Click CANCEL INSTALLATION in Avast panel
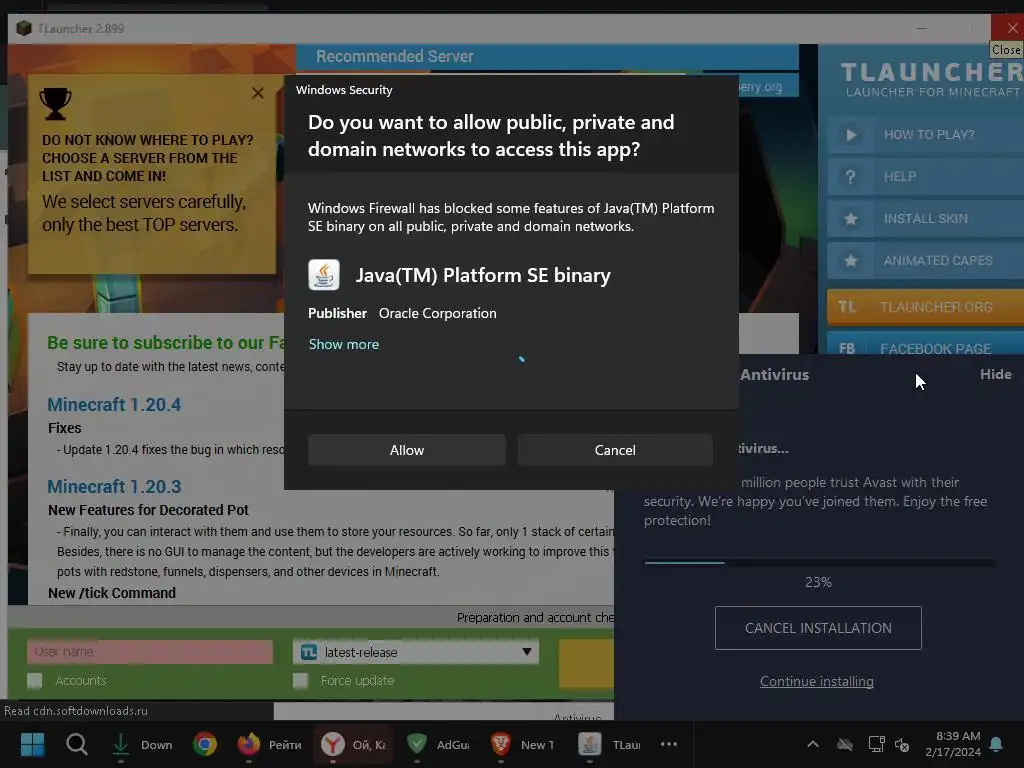This screenshot has height=768, width=1024. point(818,628)
